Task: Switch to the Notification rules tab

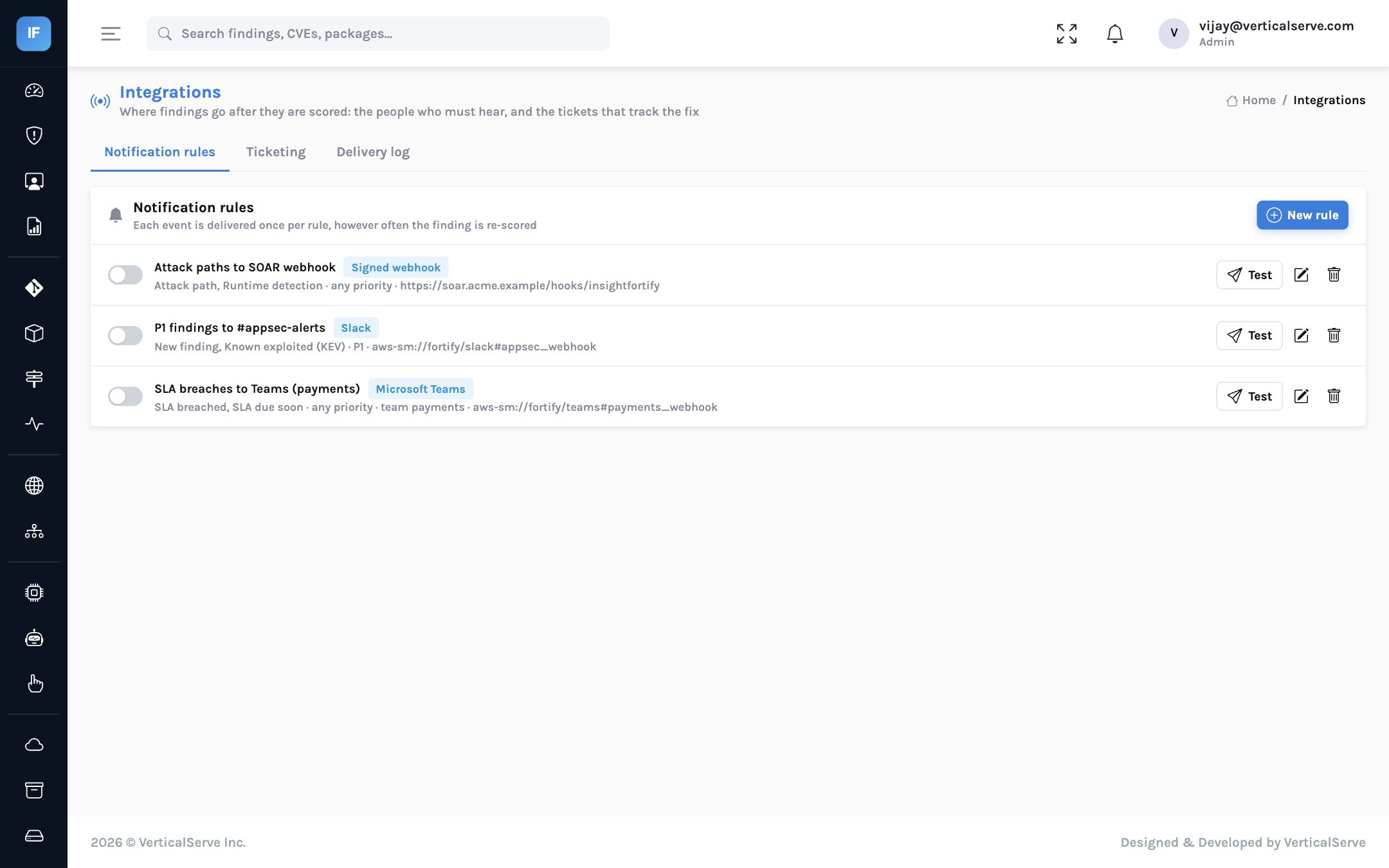Action: click(x=159, y=152)
